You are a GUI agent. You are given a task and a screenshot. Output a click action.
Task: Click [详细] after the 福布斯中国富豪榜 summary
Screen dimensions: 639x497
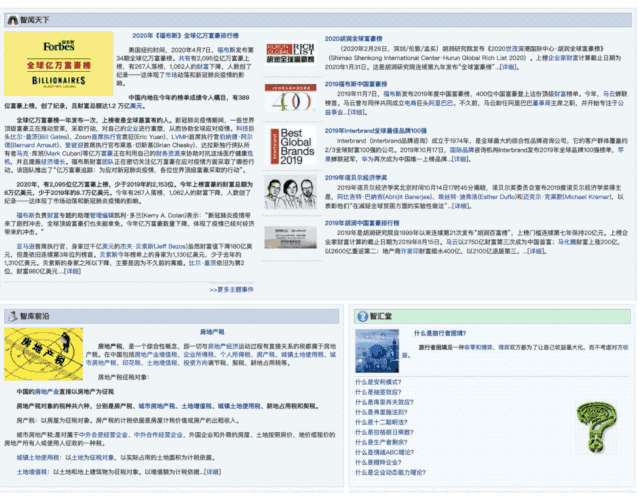355,112
